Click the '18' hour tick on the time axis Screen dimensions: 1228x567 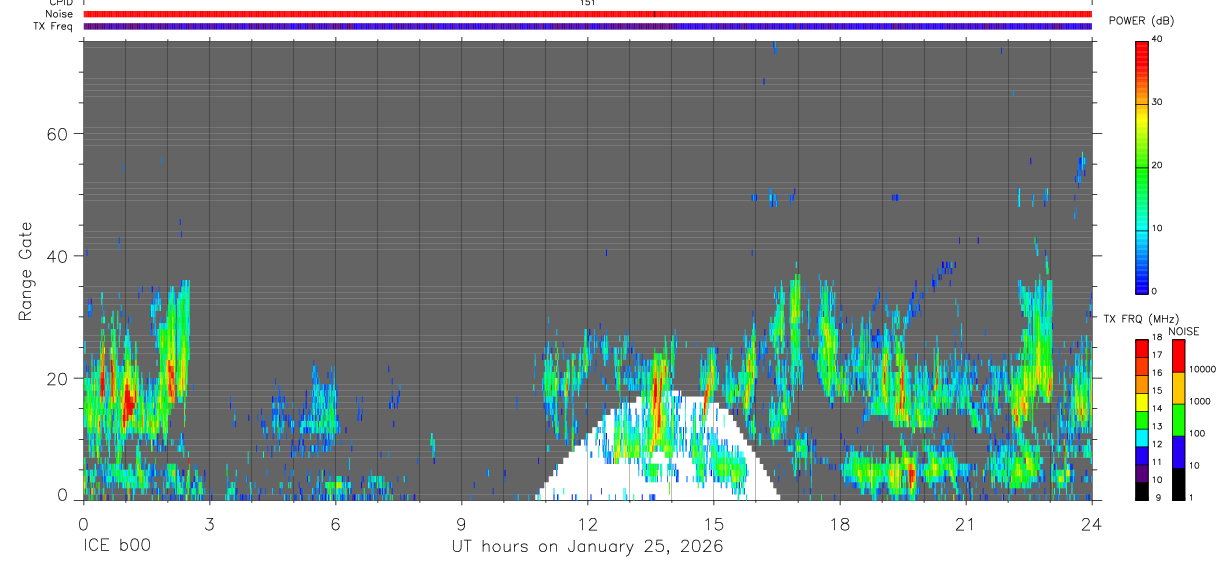pyautogui.click(x=839, y=523)
